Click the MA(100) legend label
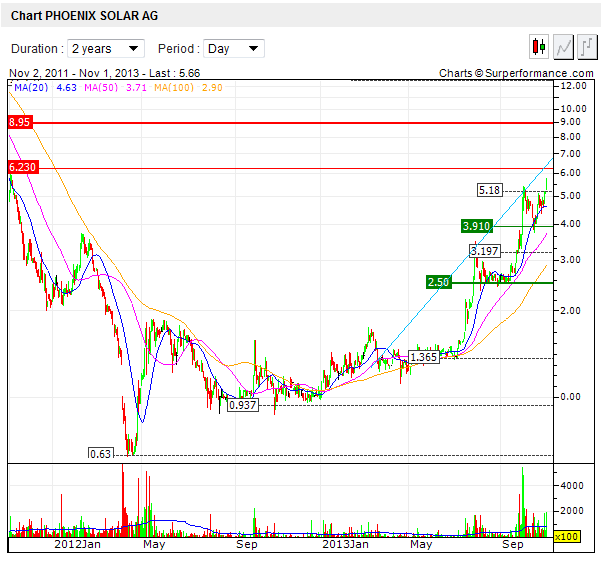 (x=174, y=88)
